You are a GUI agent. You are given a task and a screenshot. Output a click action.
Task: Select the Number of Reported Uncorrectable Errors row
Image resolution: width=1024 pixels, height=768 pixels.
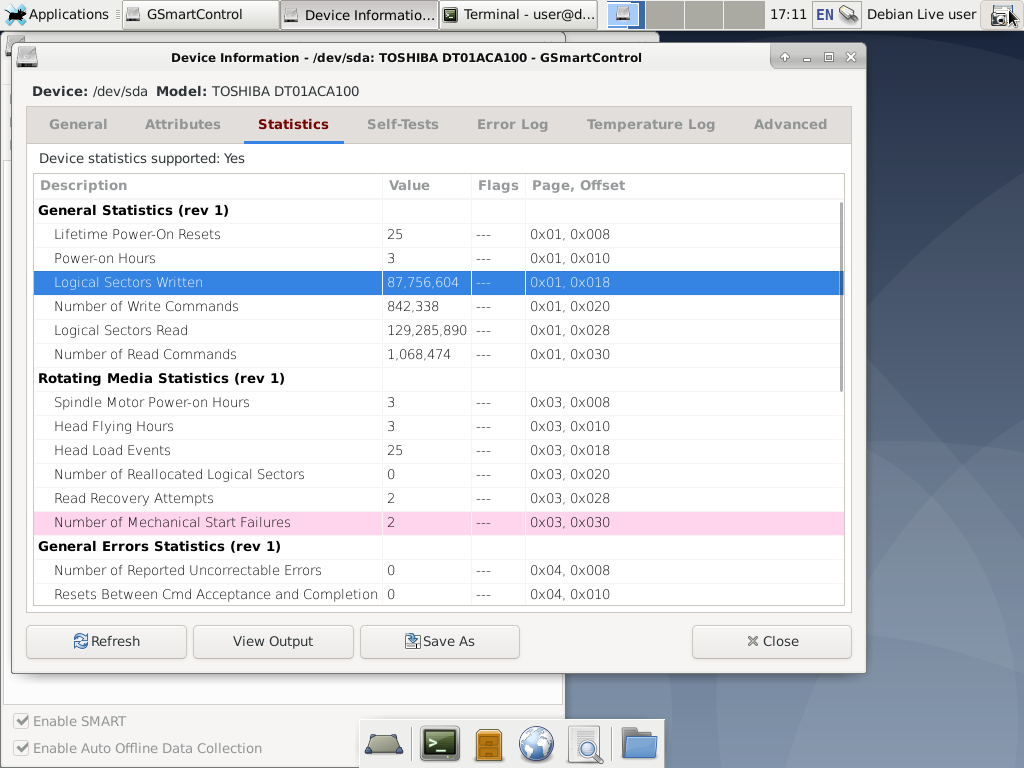point(439,571)
